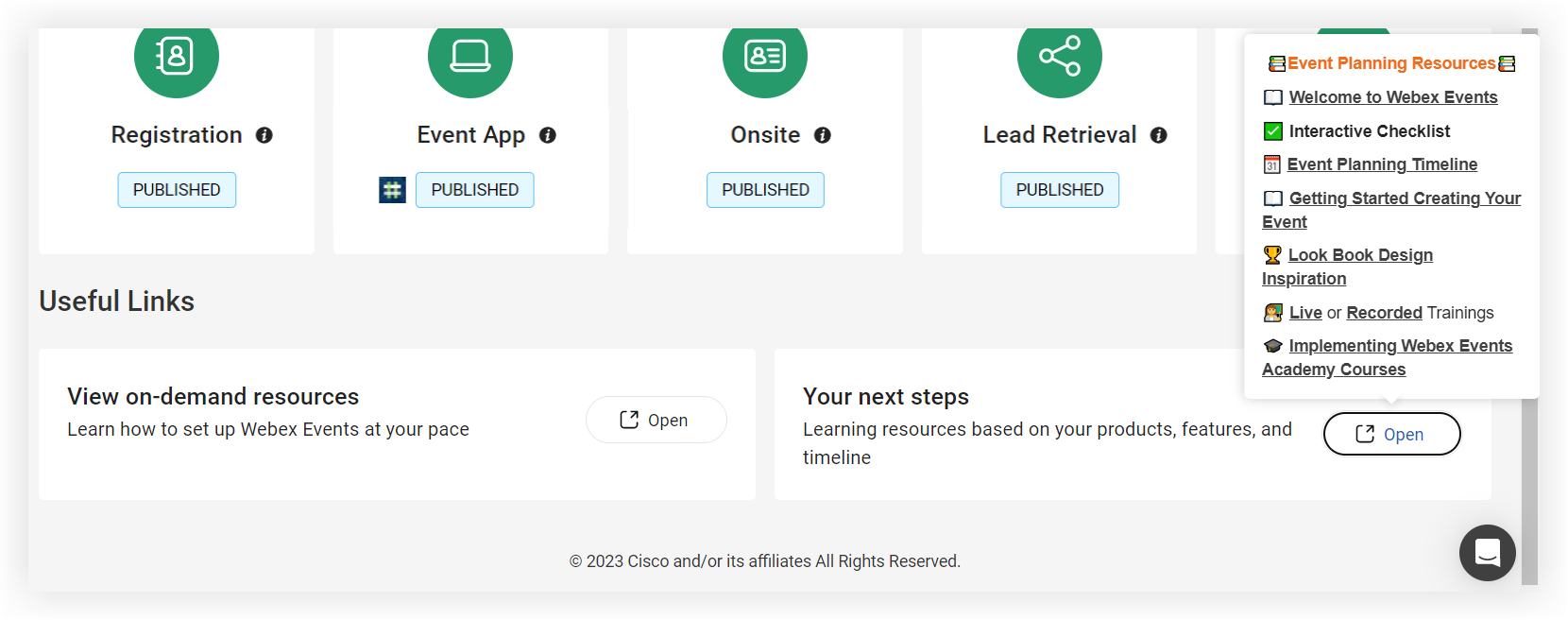The width and height of the screenshot is (1568, 620).
Task: Click the Useful Links heading
Action: pyautogui.click(x=117, y=301)
